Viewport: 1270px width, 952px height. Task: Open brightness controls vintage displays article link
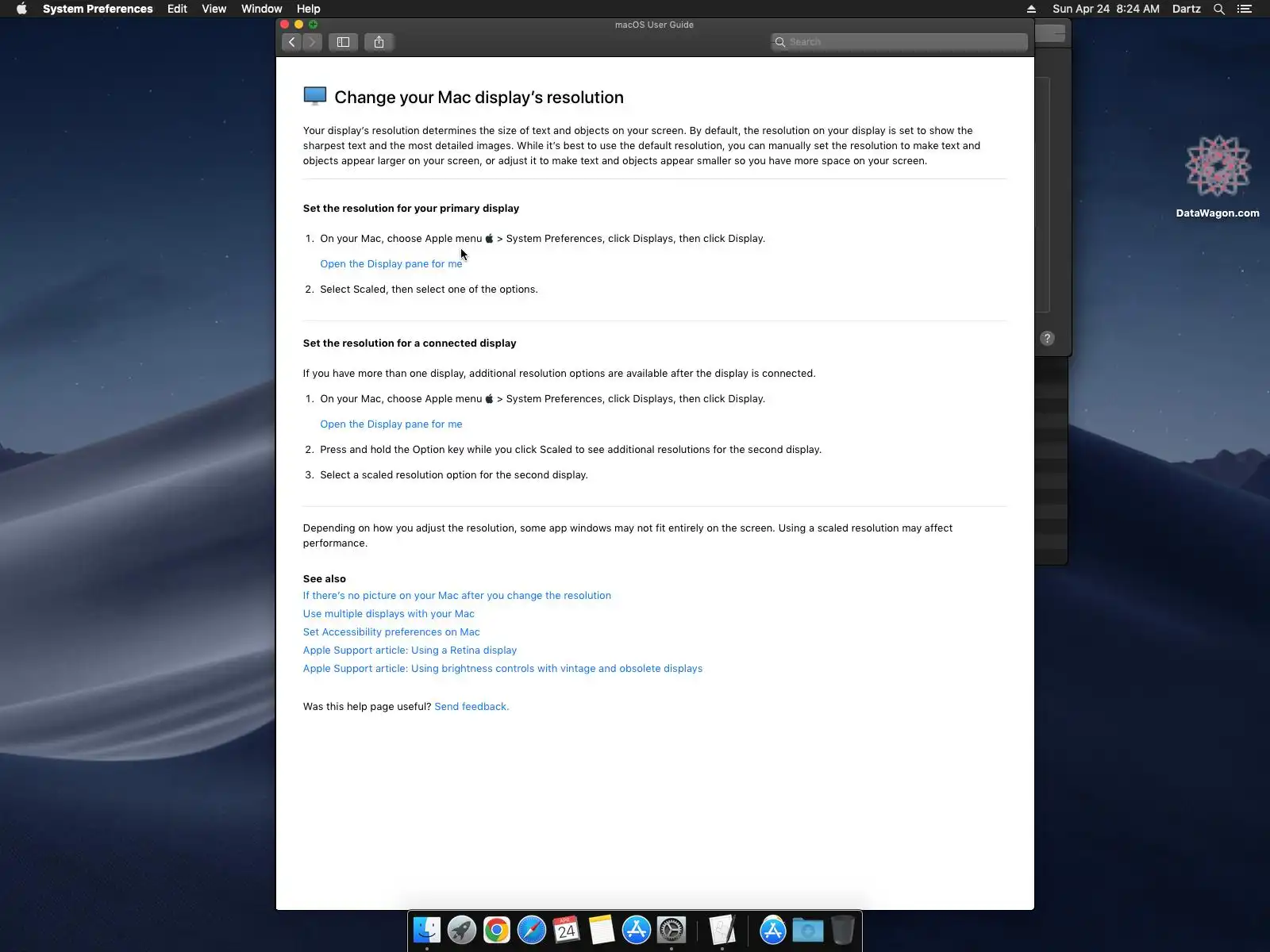502,669
